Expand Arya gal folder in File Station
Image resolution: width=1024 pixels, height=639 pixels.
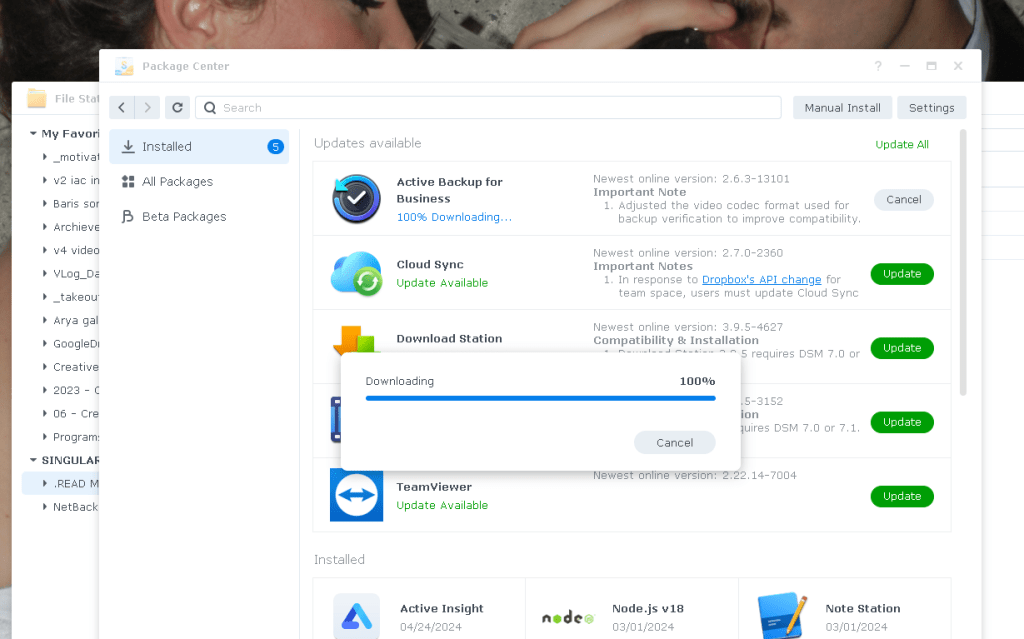[44, 320]
